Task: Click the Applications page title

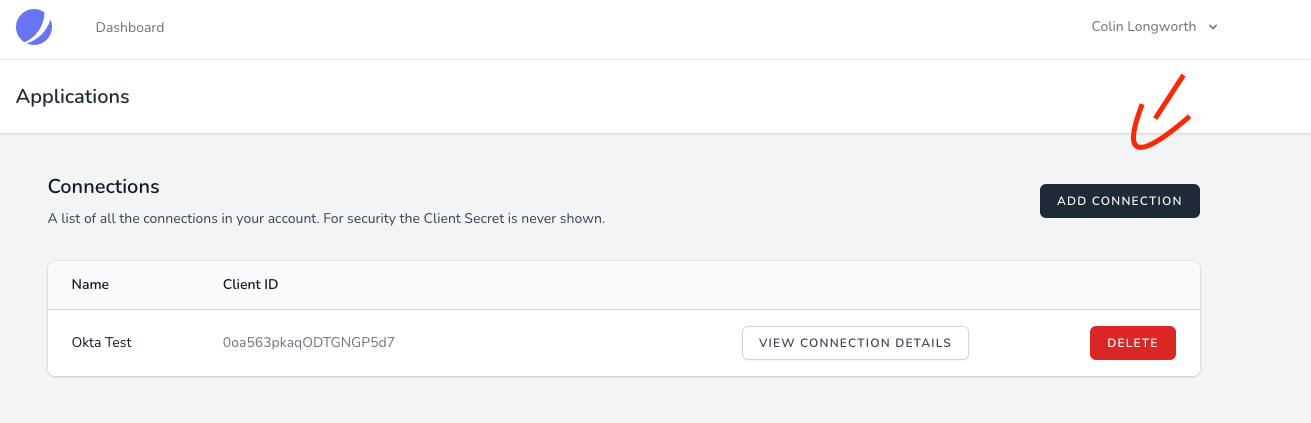Action: 73,96
